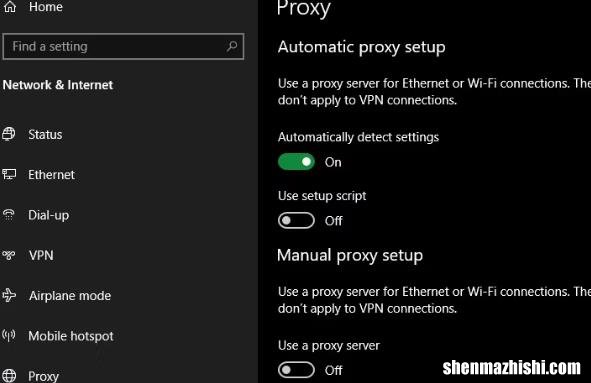Go to Dial-up settings
The width and height of the screenshot is (591, 383).
(49, 215)
